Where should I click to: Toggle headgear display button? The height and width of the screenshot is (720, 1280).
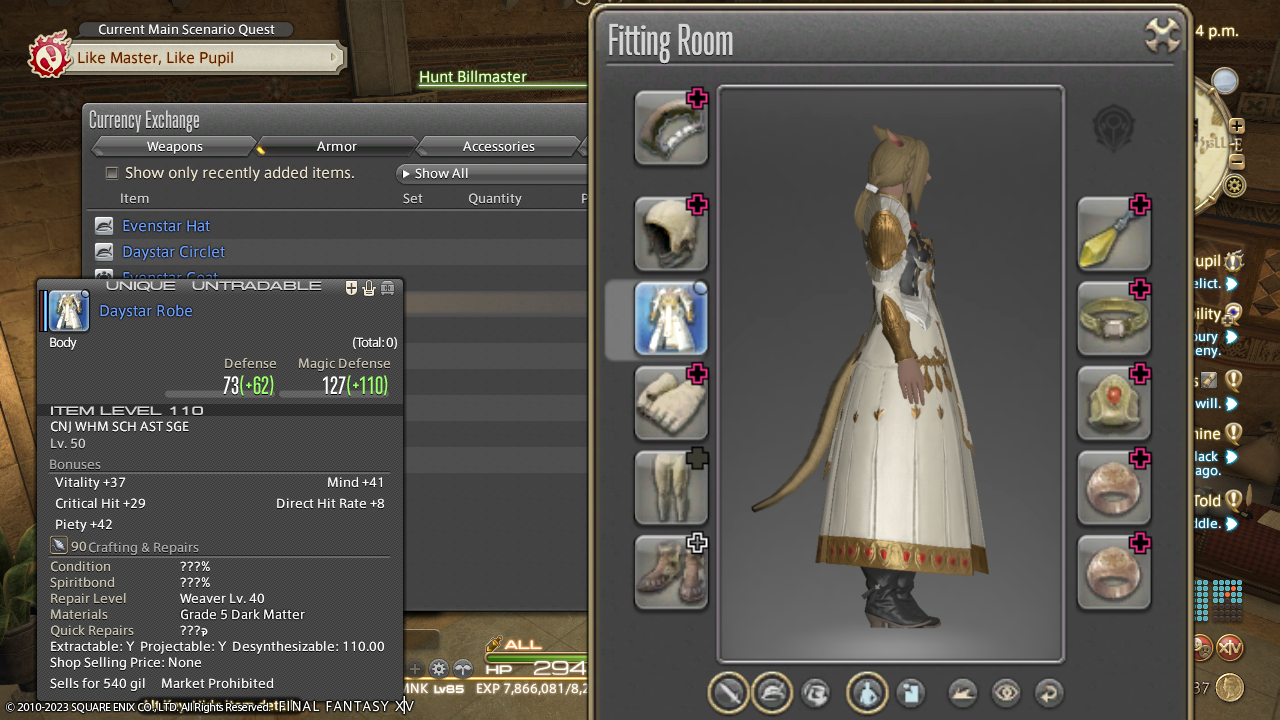click(772, 693)
